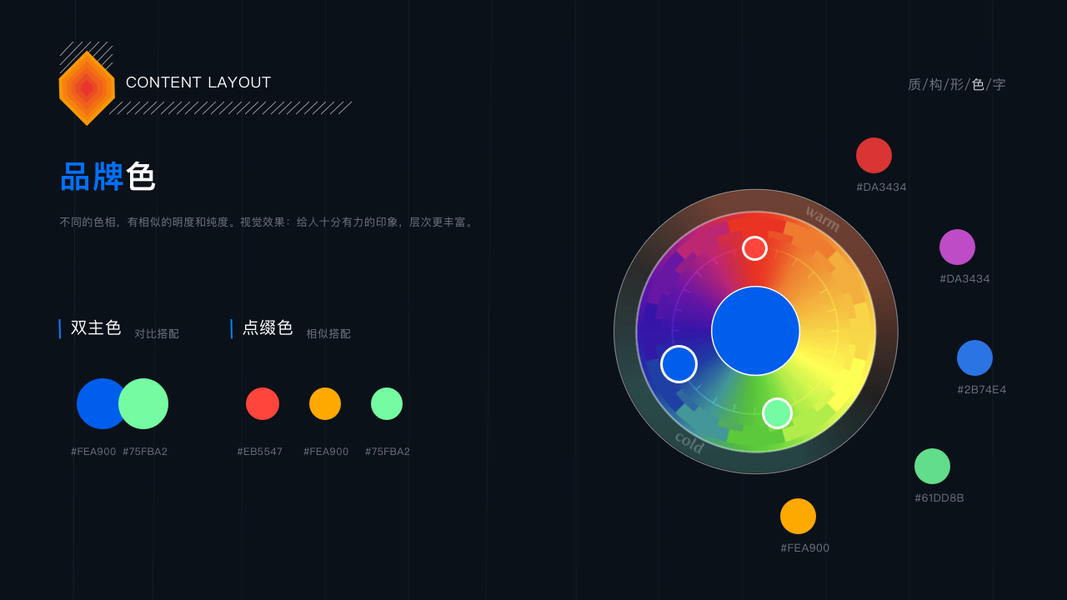Click the green picker handle on wheel

click(x=777, y=413)
